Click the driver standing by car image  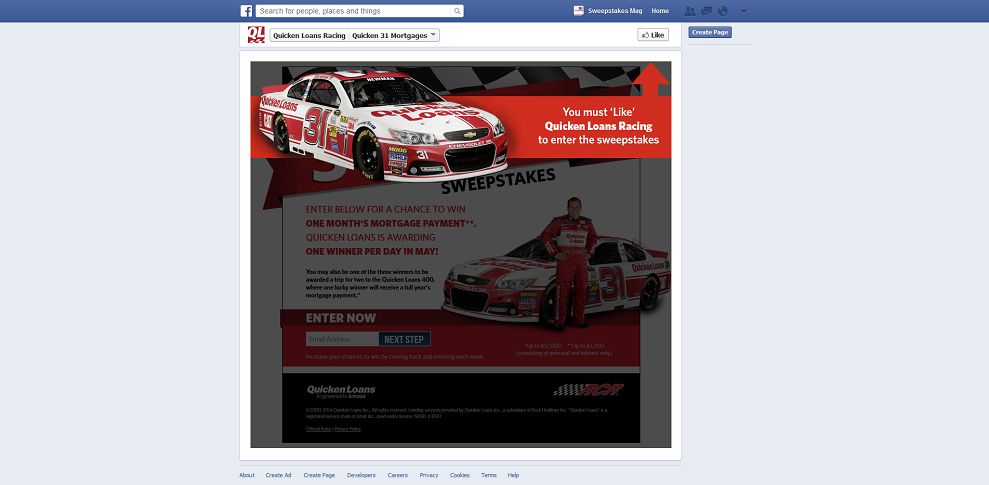coord(571,263)
